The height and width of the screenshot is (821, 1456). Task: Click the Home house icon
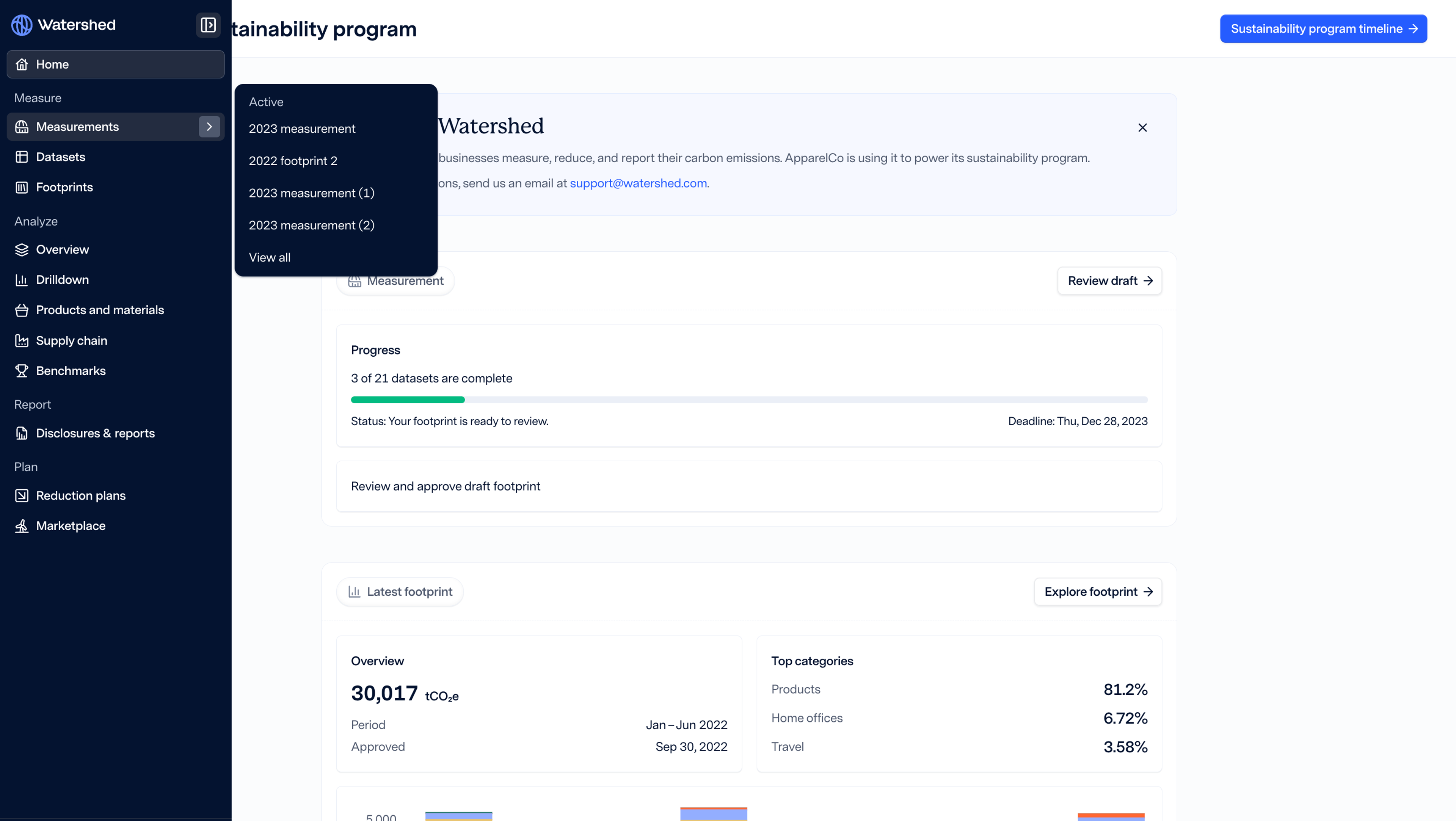pos(22,64)
